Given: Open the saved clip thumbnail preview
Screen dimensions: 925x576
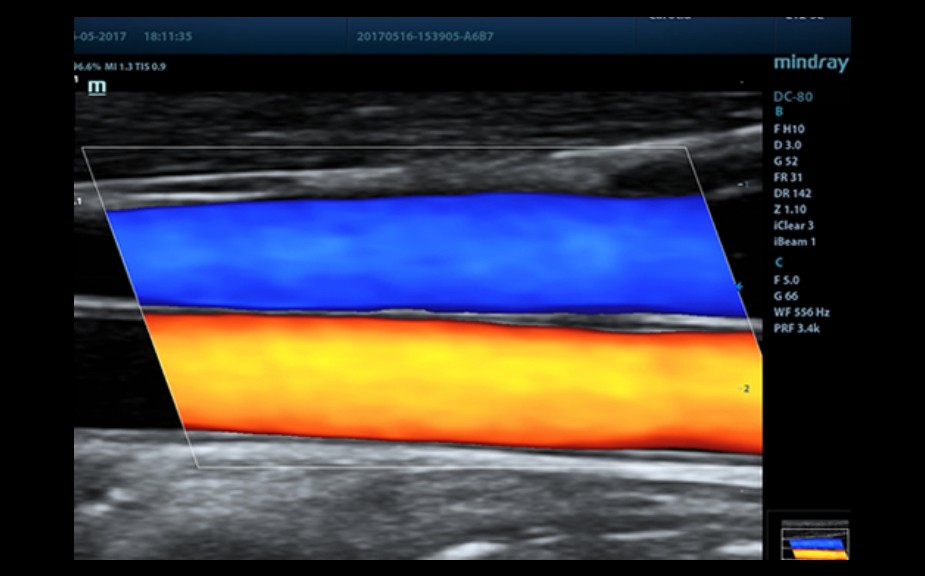Looking at the screenshot, I should (x=813, y=538).
